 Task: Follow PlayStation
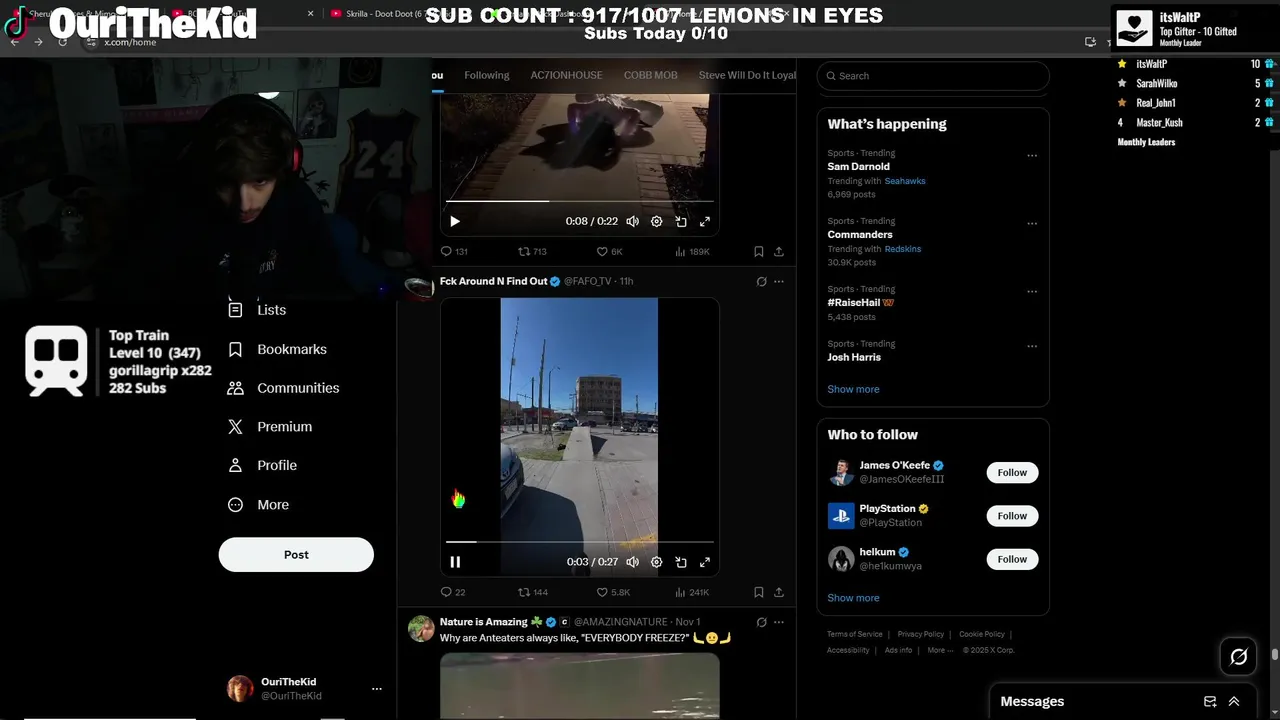[1012, 516]
